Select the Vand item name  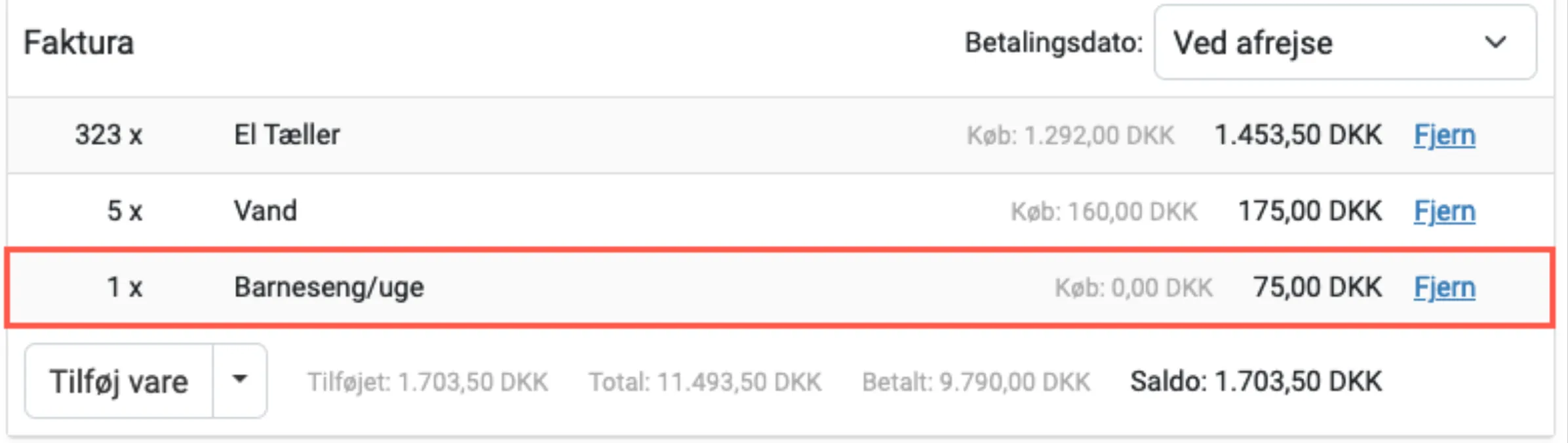pyautogui.click(x=265, y=211)
